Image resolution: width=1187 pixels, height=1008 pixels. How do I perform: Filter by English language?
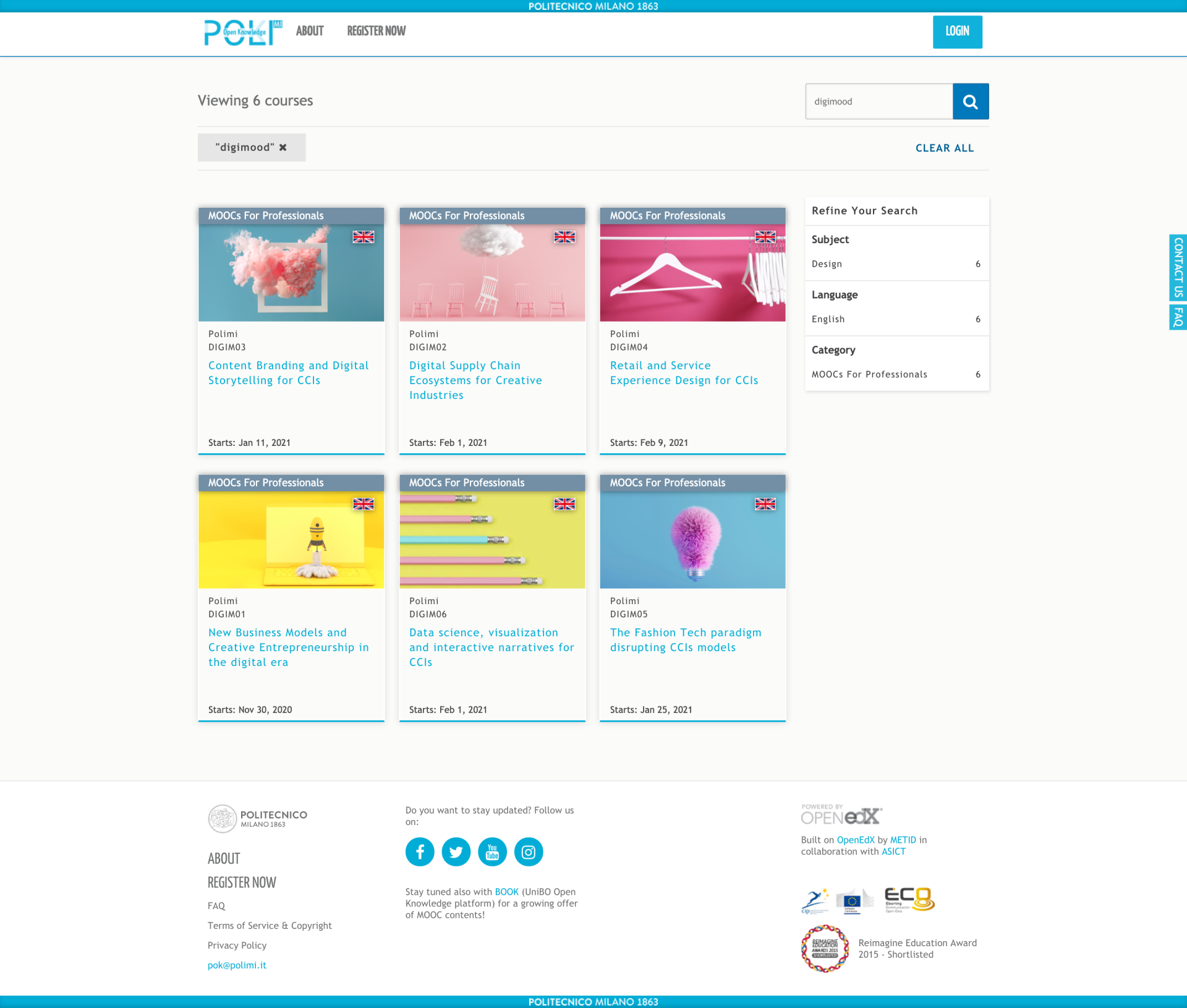coord(828,319)
